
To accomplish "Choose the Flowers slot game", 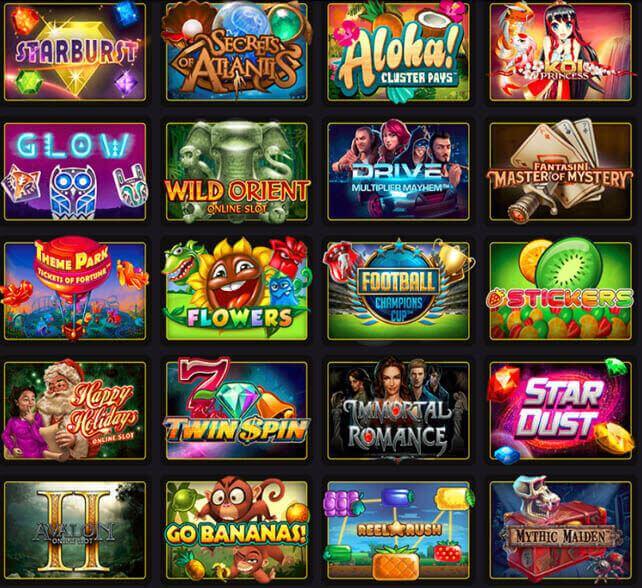I will [x=237, y=291].
